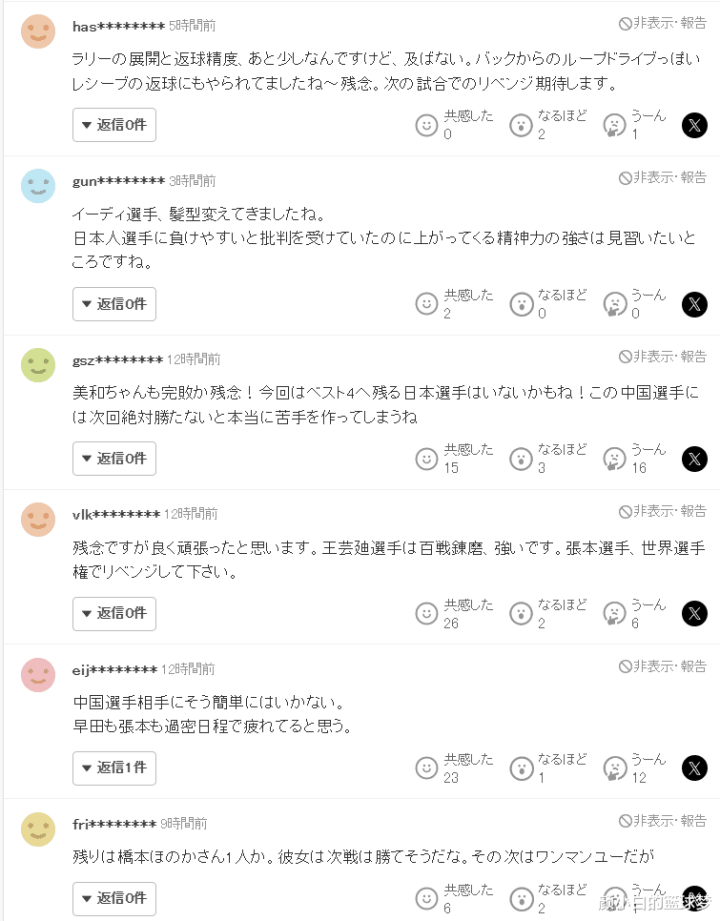This screenshot has width=720, height=921.
Task: Click うーん icon on gun comment
Action: 613,304
